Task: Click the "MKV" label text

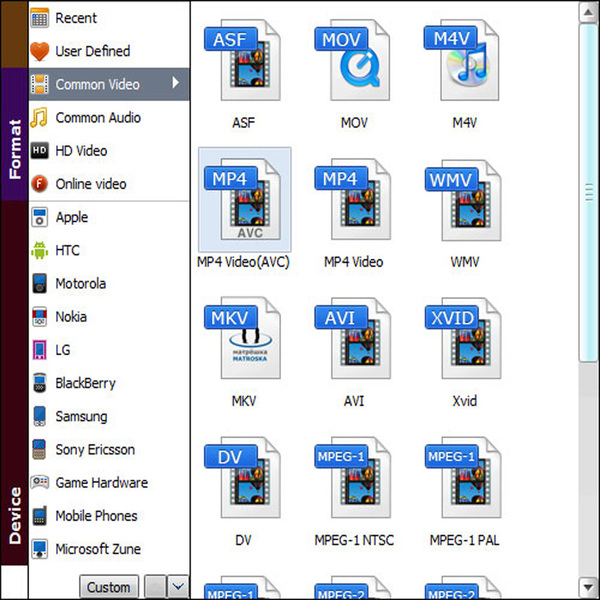Action: coord(244,401)
